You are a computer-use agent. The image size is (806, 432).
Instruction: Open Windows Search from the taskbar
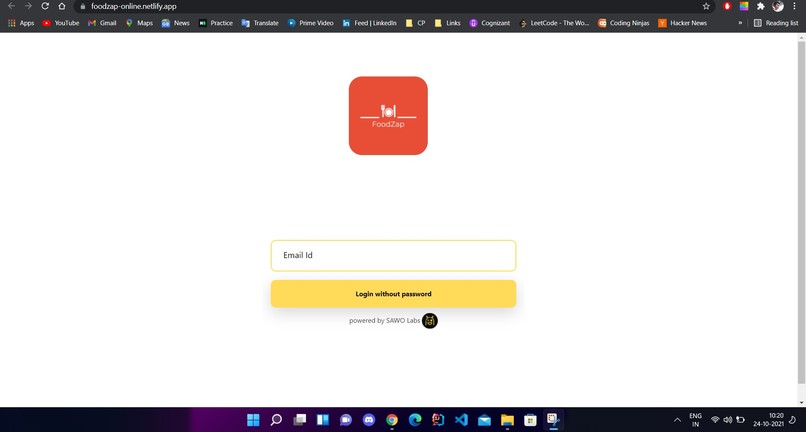pos(276,420)
